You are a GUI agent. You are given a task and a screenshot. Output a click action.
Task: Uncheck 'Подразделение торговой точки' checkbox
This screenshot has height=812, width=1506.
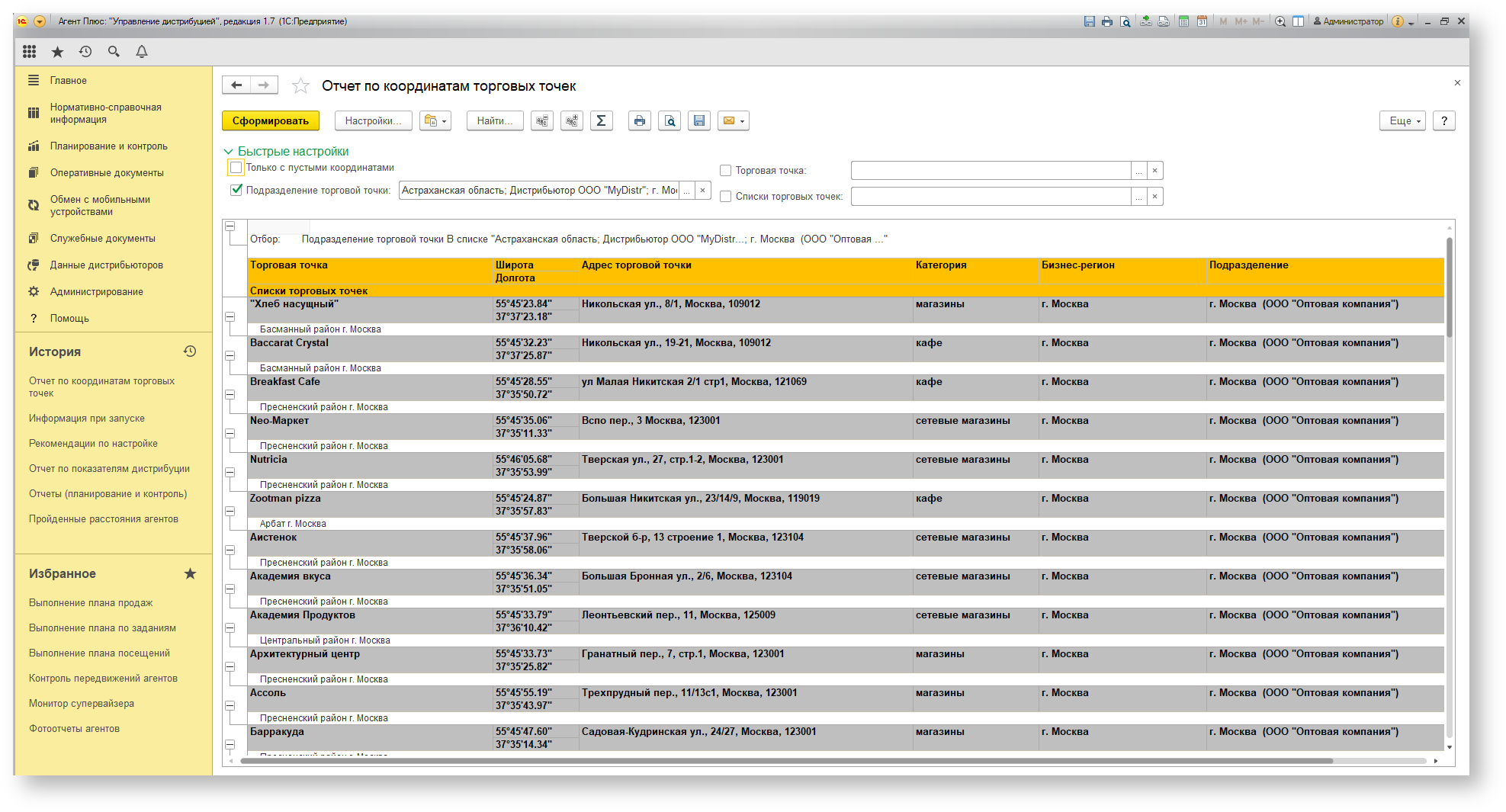click(x=236, y=190)
